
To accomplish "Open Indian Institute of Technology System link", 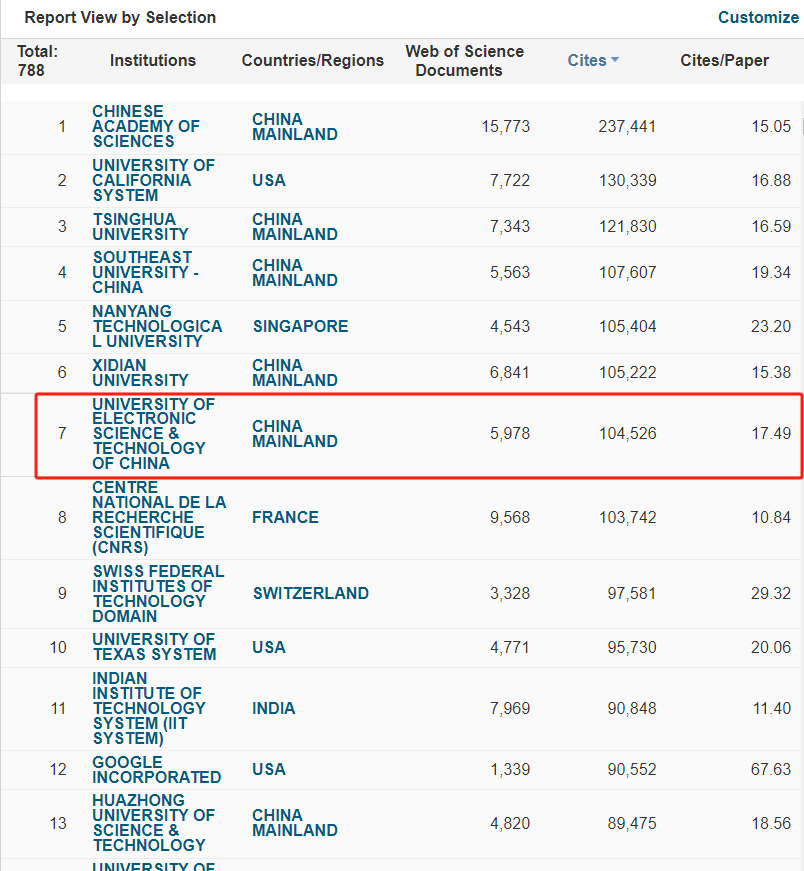I will click(147, 708).
